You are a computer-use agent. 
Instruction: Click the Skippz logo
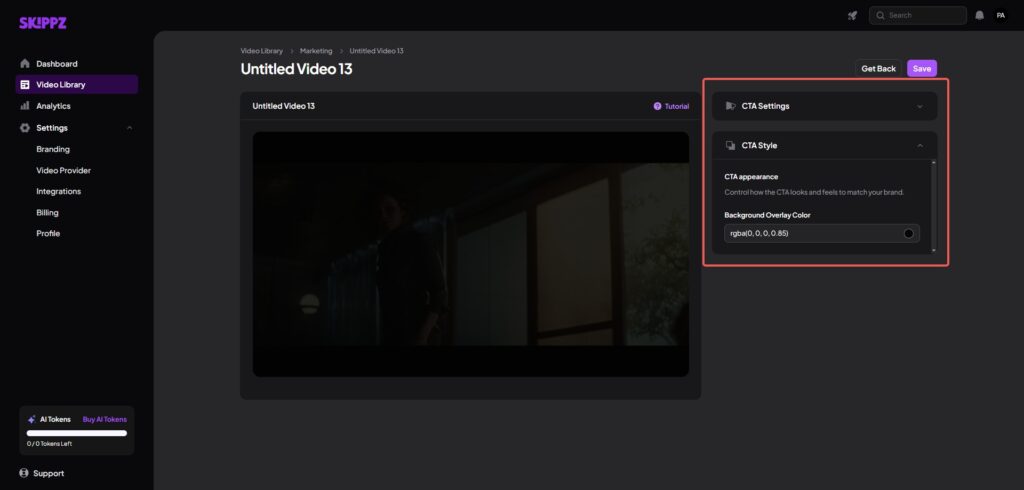click(x=42, y=23)
